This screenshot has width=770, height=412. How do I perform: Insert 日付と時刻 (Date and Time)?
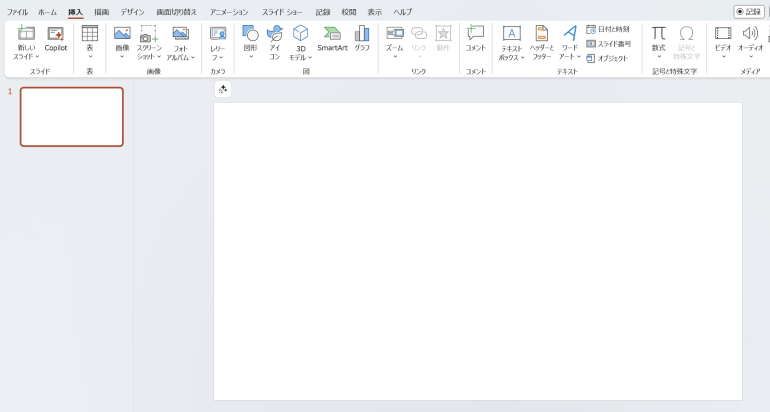608,29
